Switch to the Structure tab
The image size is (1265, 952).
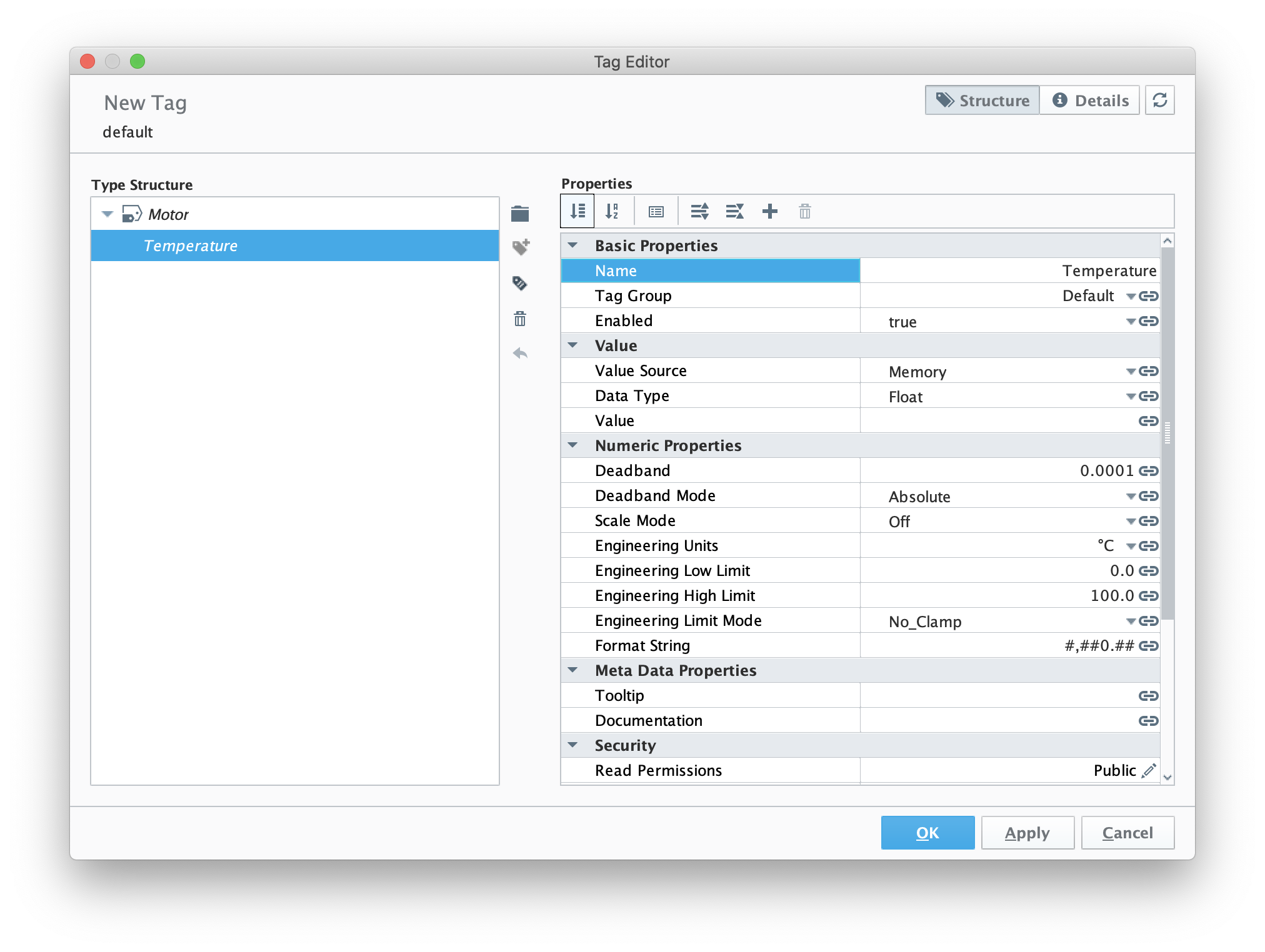(x=982, y=100)
